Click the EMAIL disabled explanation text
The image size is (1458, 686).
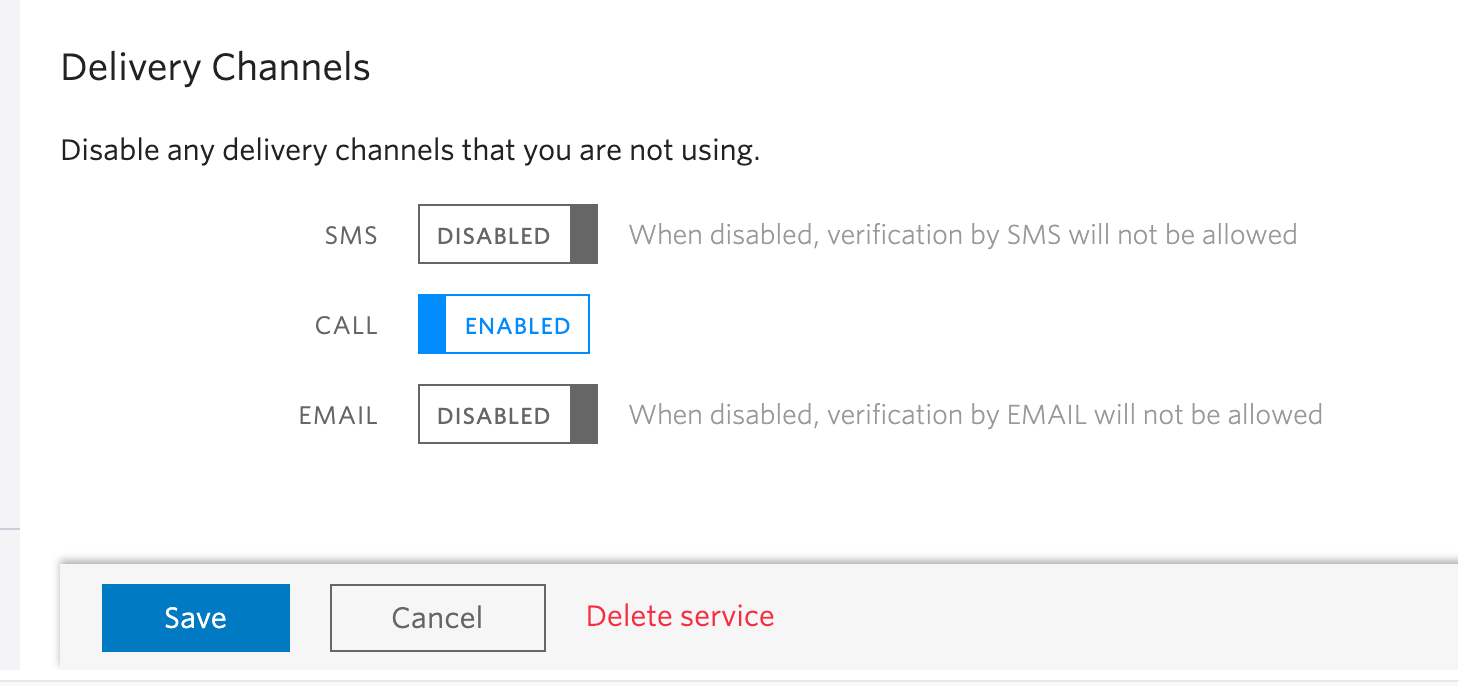pos(974,414)
